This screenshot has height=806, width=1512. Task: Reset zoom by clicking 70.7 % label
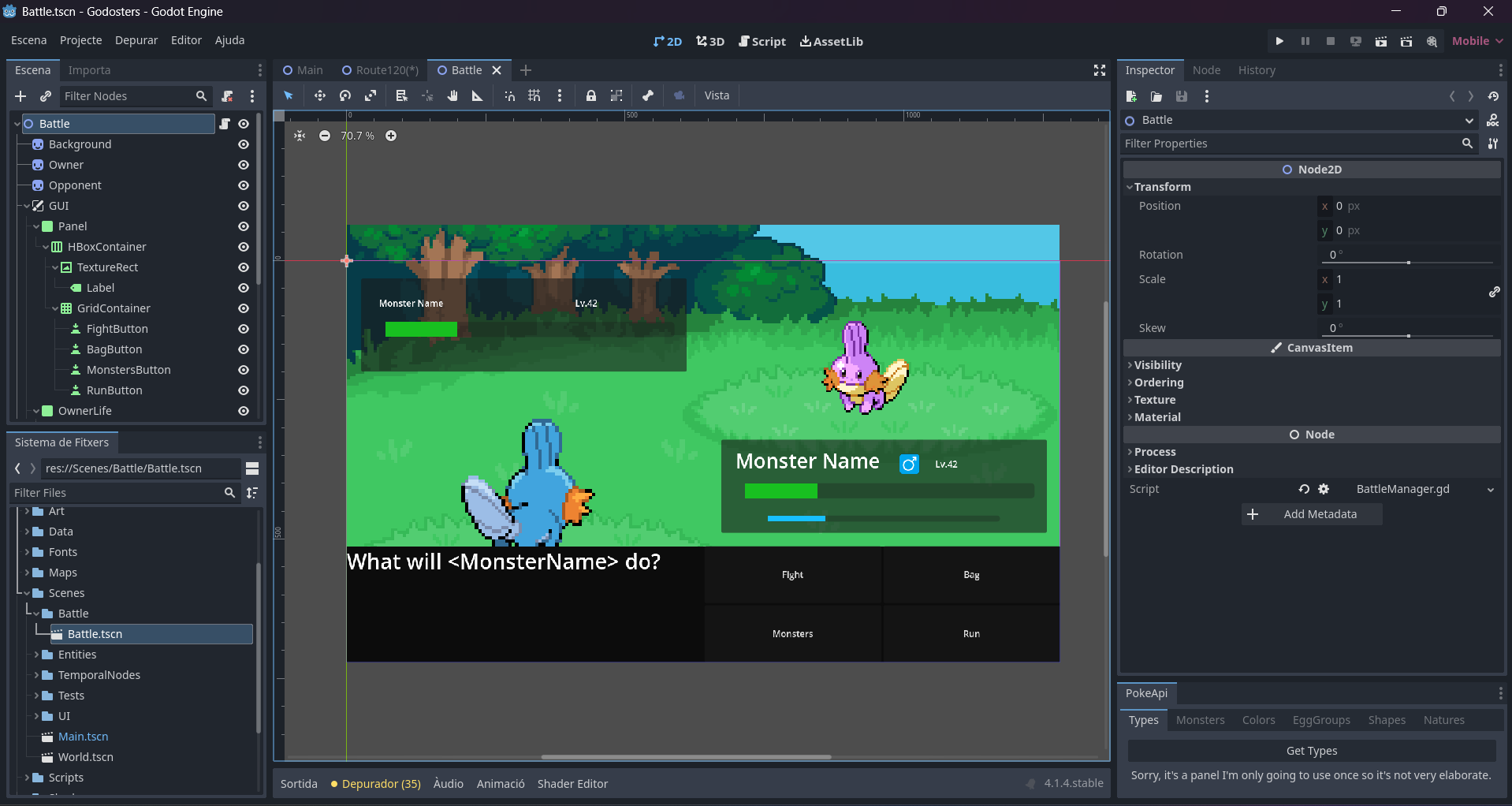tap(358, 136)
